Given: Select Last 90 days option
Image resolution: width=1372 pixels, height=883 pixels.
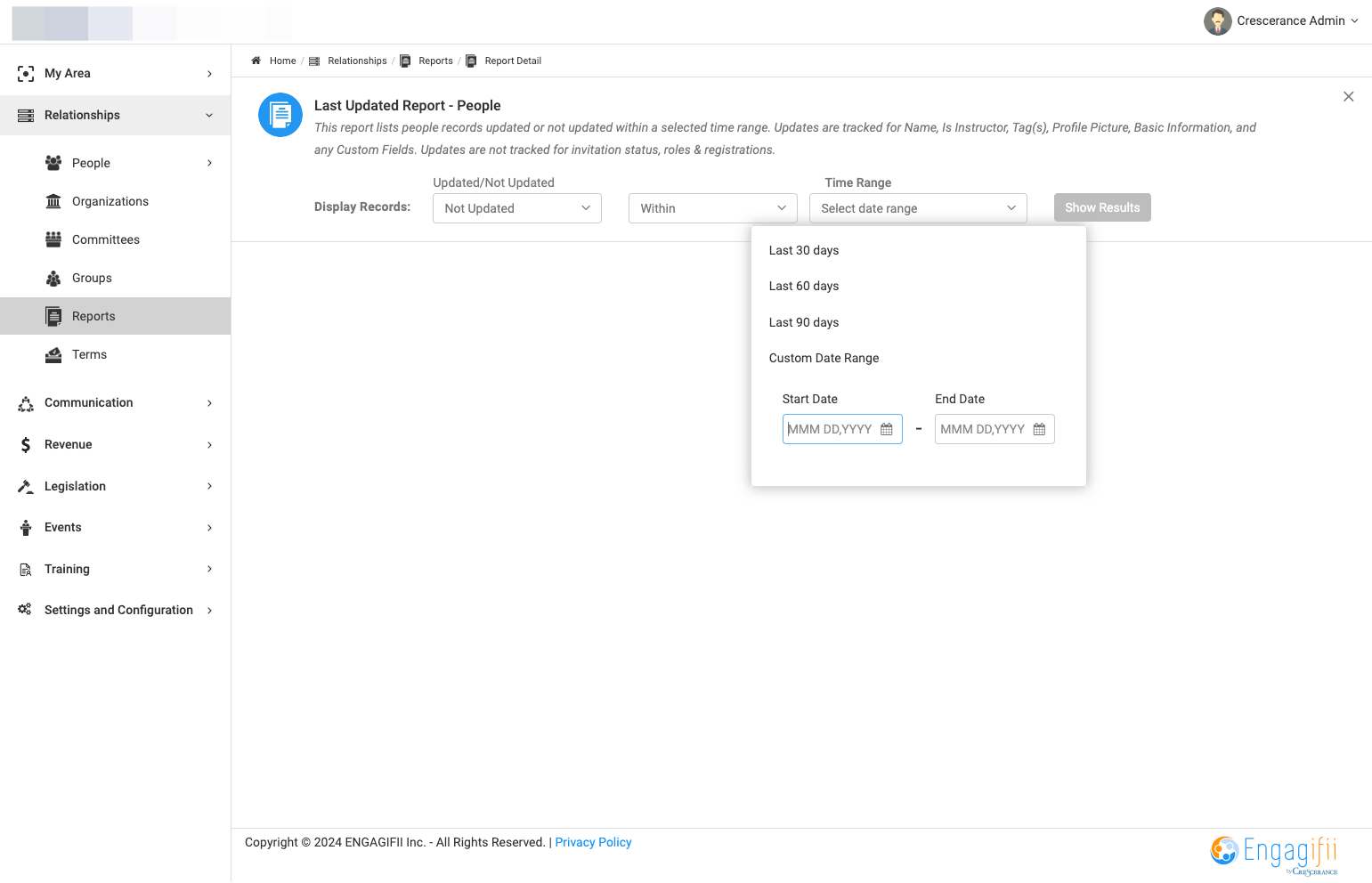Looking at the screenshot, I should click(804, 322).
